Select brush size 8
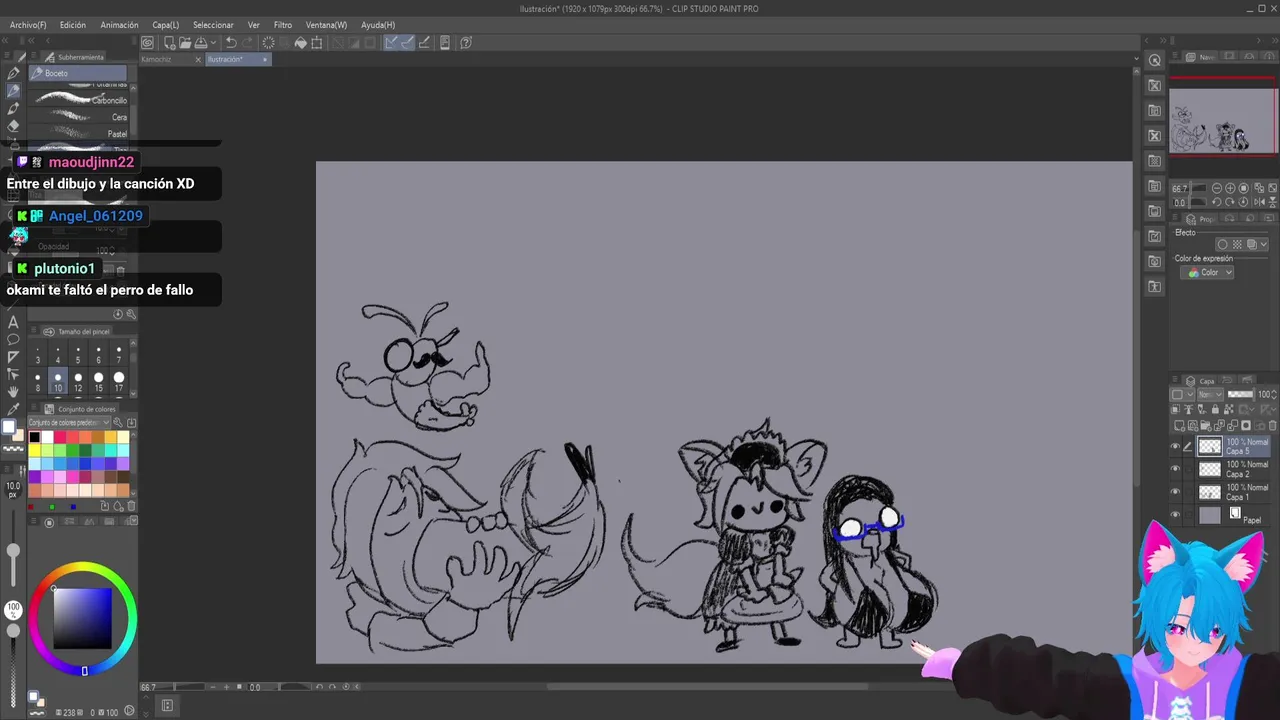 38,383
